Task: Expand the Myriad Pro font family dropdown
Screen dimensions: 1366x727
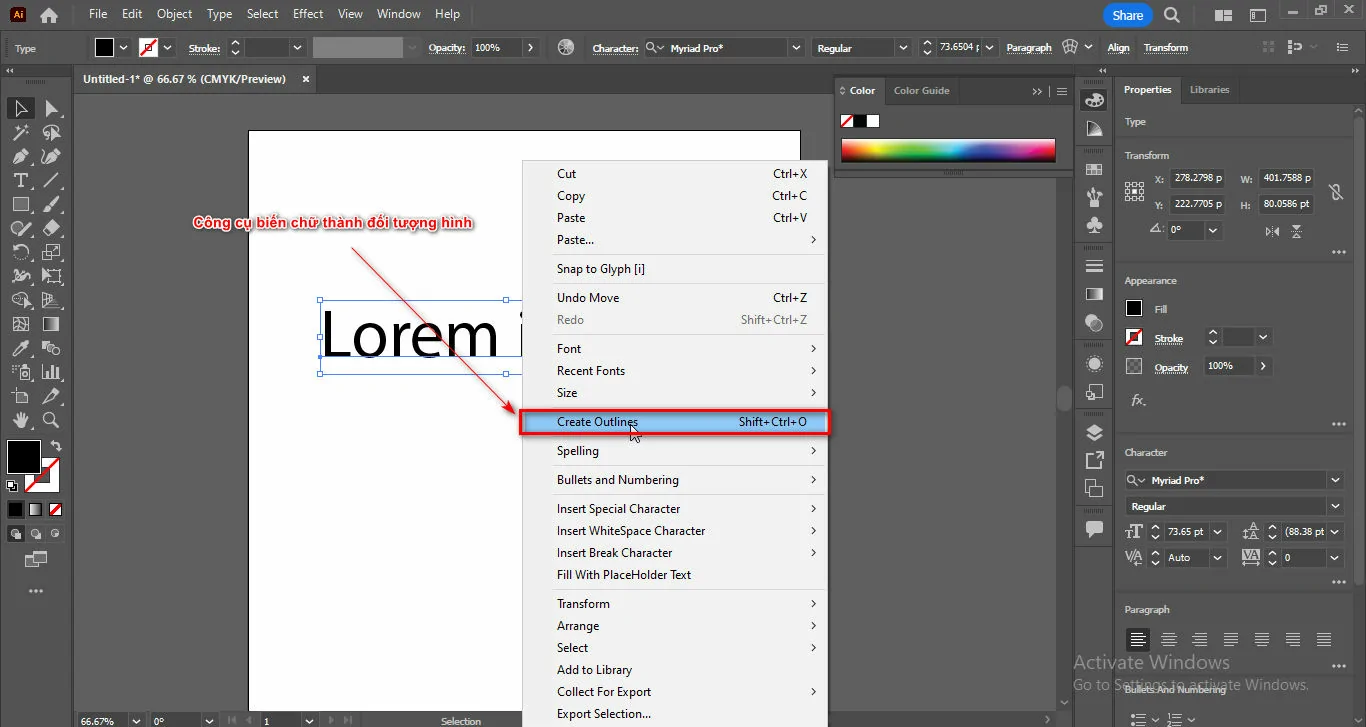Action: 1335,480
